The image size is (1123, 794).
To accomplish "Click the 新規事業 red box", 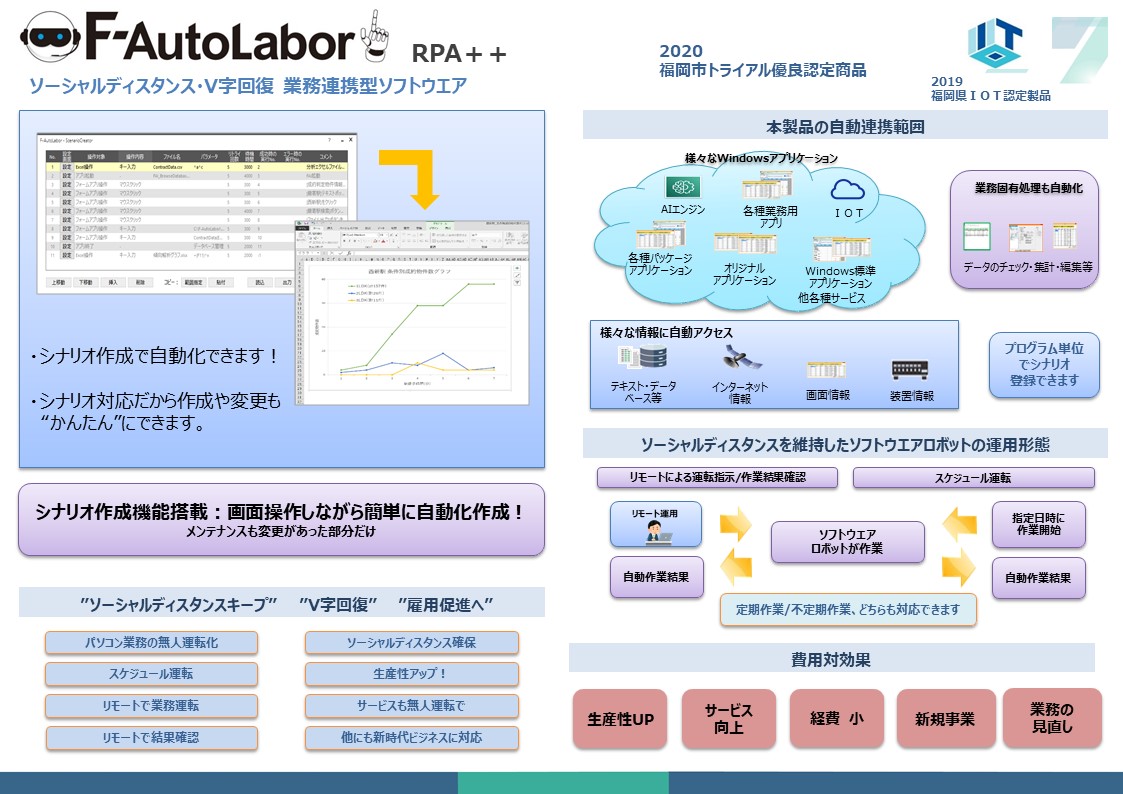I will click(945, 719).
